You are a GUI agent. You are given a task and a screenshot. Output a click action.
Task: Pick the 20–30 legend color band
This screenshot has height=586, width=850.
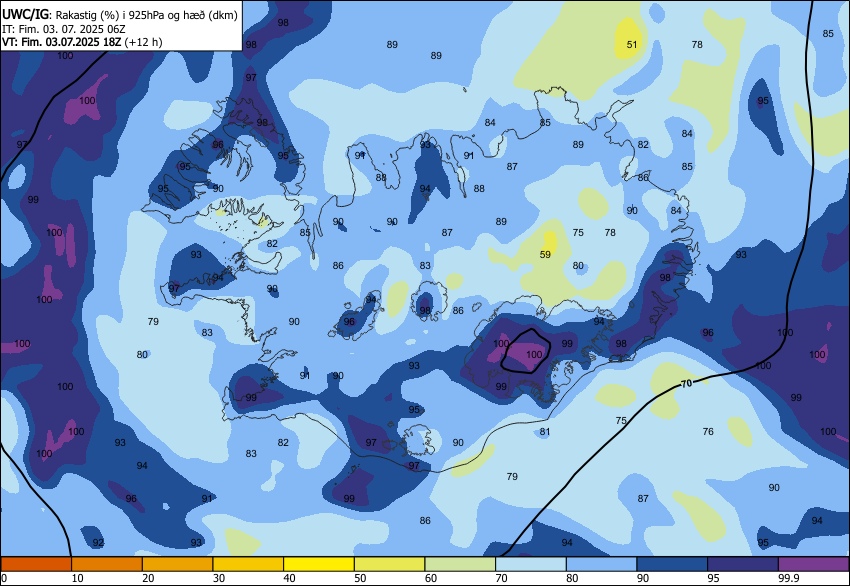point(177,564)
